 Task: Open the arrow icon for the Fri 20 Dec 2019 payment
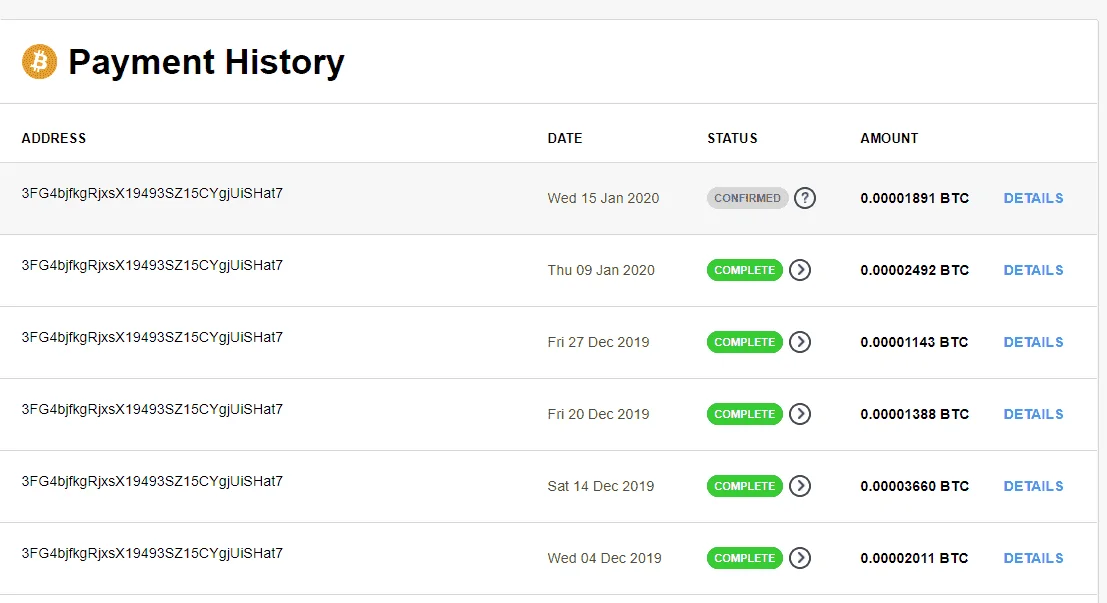point(800,414)
